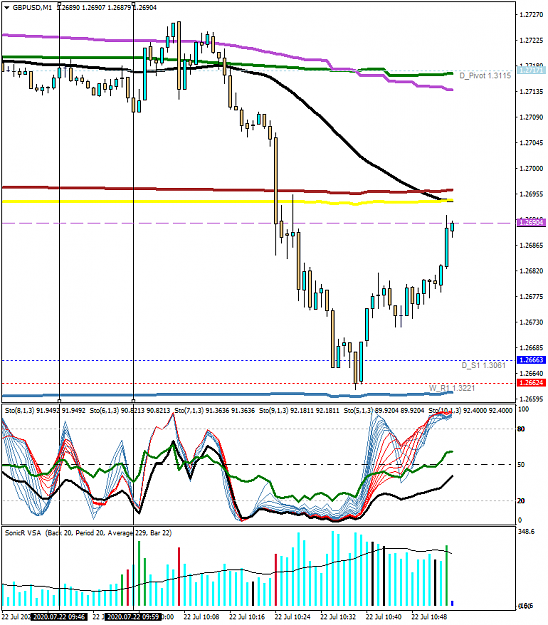This screenshot has height=625, width=548.
Task: Click the 1.27225 price scale value
Action: click(x=531, y=40)
